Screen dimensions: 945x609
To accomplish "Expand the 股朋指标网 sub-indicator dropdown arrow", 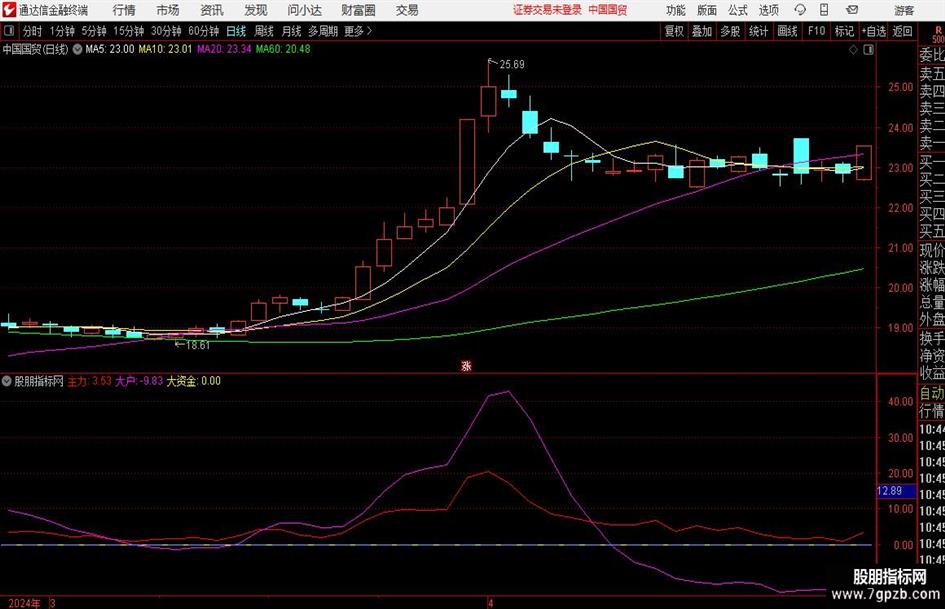I will (x=7, y=381).
